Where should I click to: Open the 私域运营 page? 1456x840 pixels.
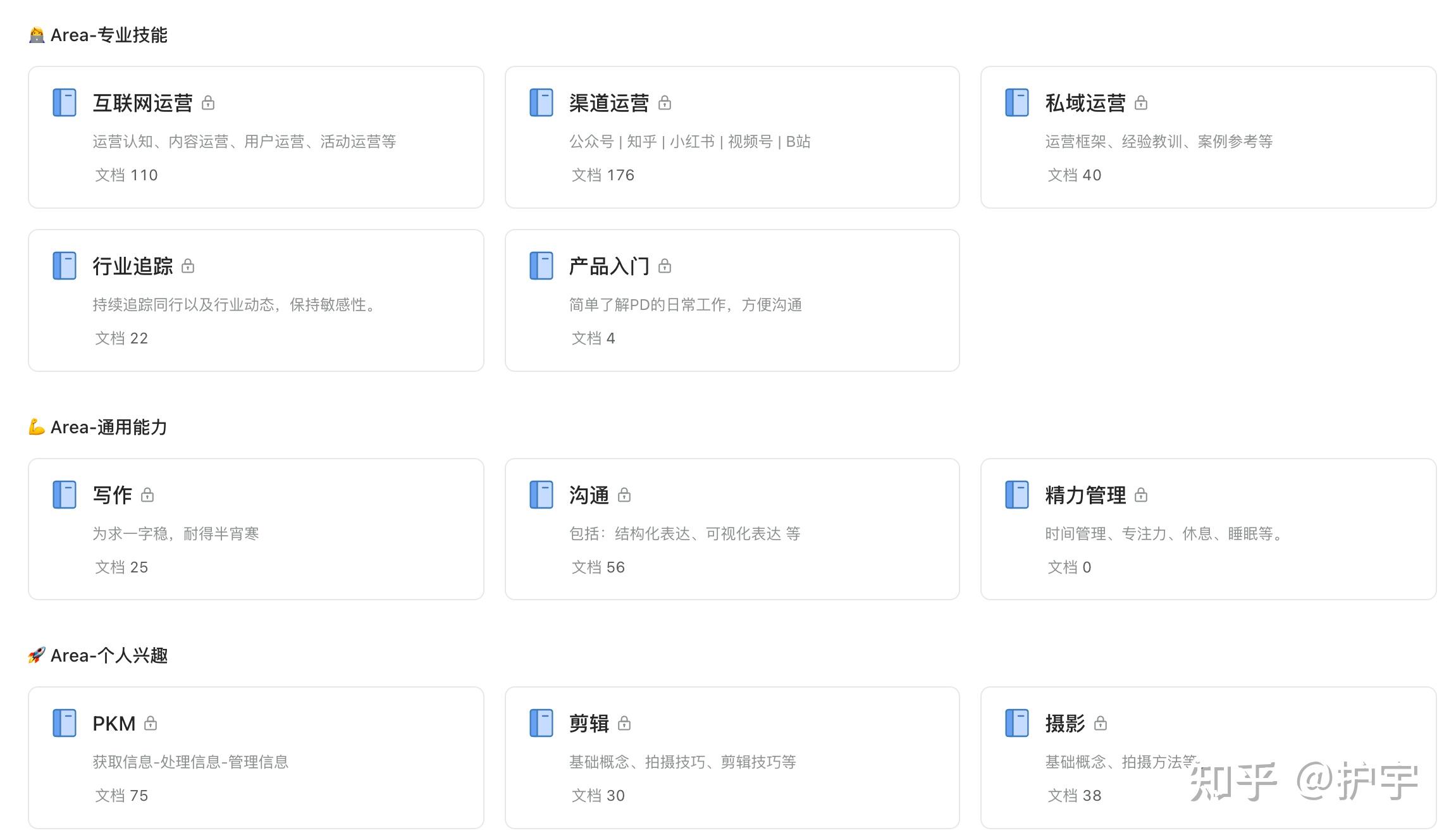pos(1085,103)
